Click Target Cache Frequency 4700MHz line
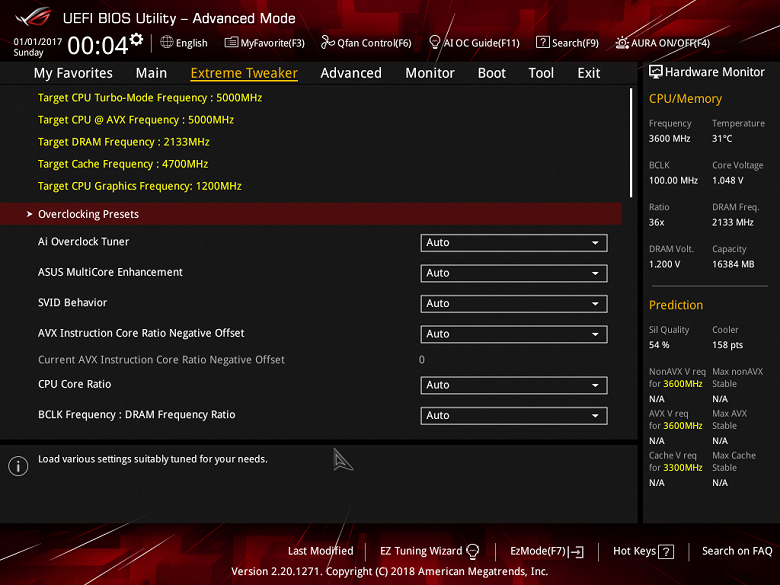Image resolution: width=780 pixels, height=585 pixels. [123, 164]
